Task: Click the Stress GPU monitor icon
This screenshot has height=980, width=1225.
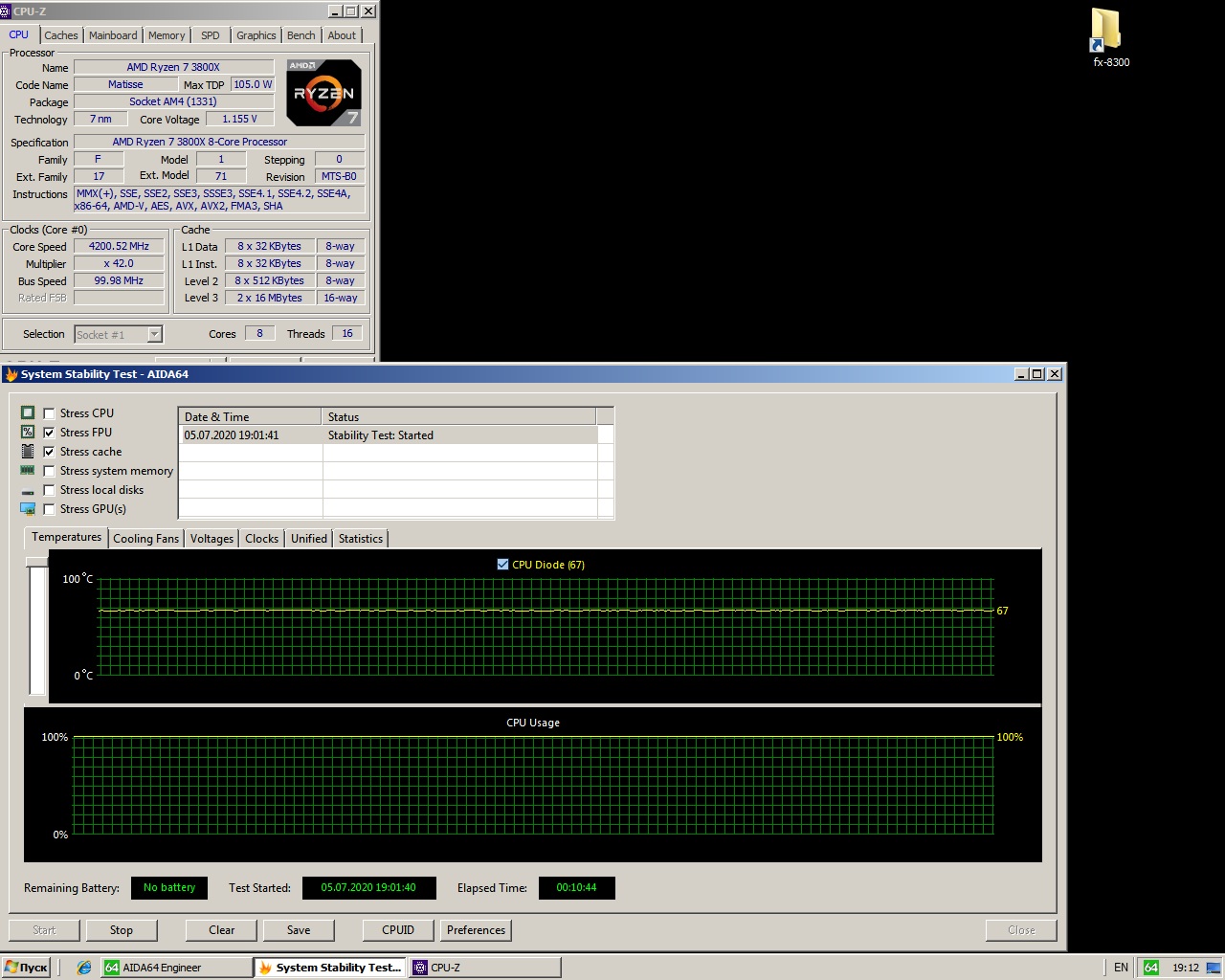Action: (28, 509)
